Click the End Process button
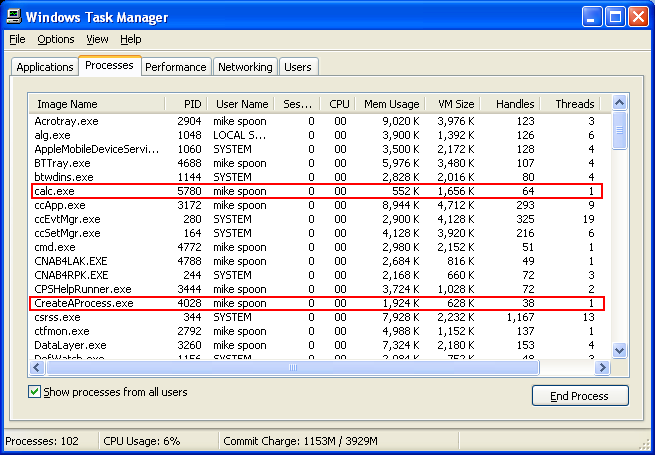This screenshot has height=455, width=655. pos(580,396)
